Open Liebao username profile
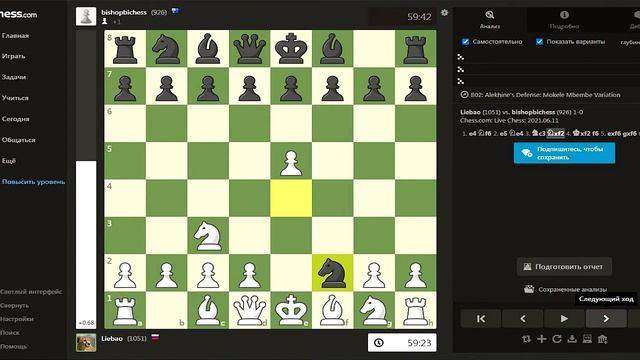Screen dimensions: 640x360 (112, 338)
